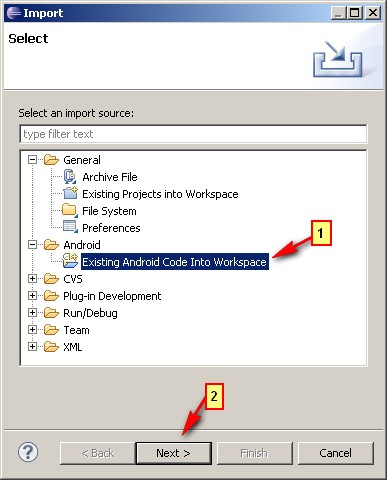This screenshot has width=387, height=480.
Task: Click the General folder icon
Action: click(x=51, y=160)
